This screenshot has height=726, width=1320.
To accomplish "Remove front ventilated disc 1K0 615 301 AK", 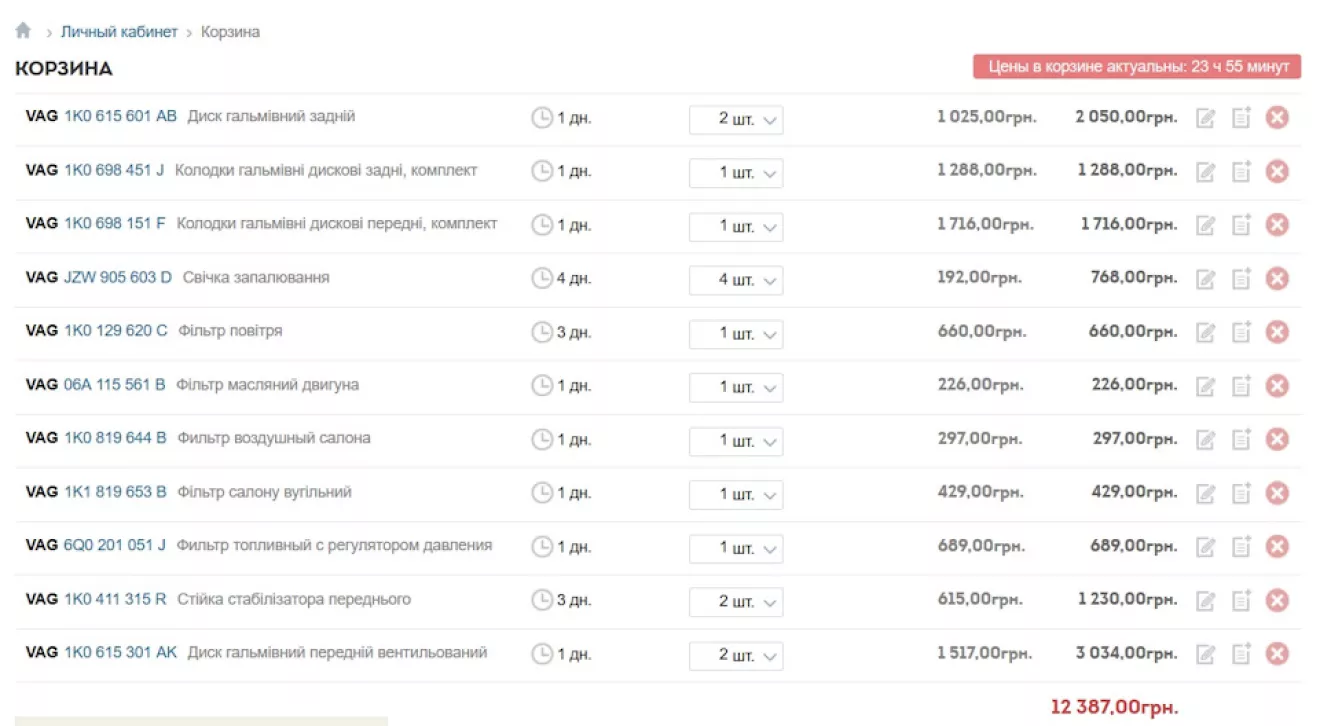I will pos(1277,654).
